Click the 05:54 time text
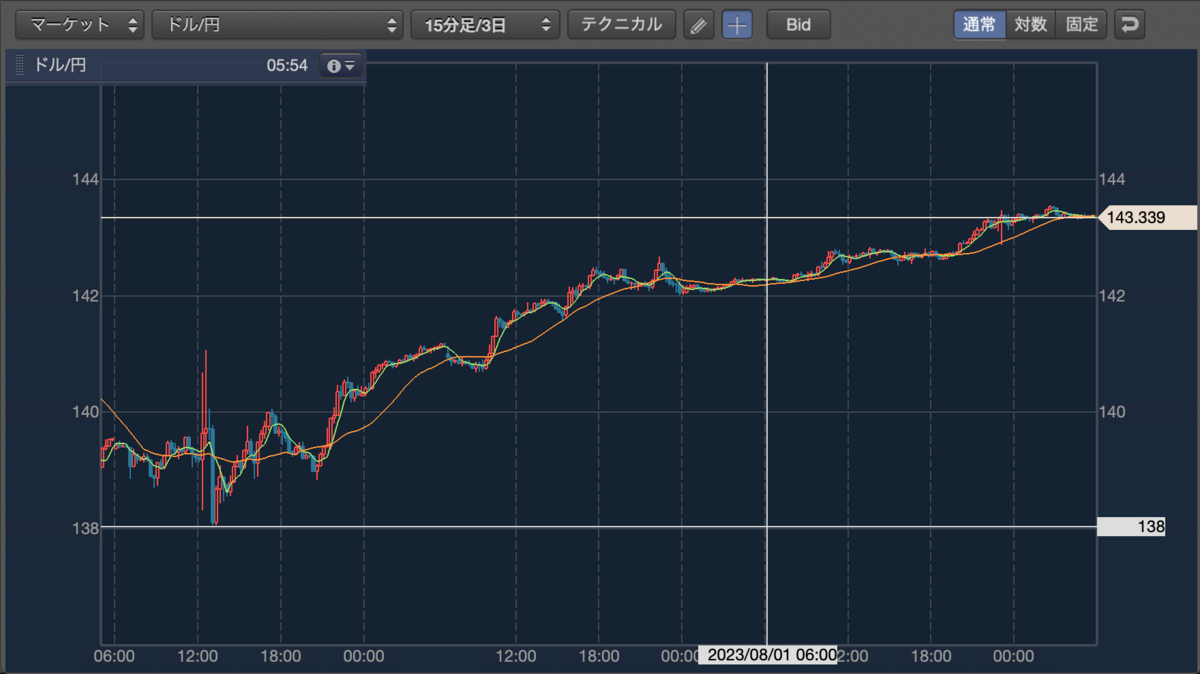Viewport: 1200px width, 674px height. coord(287,66)
